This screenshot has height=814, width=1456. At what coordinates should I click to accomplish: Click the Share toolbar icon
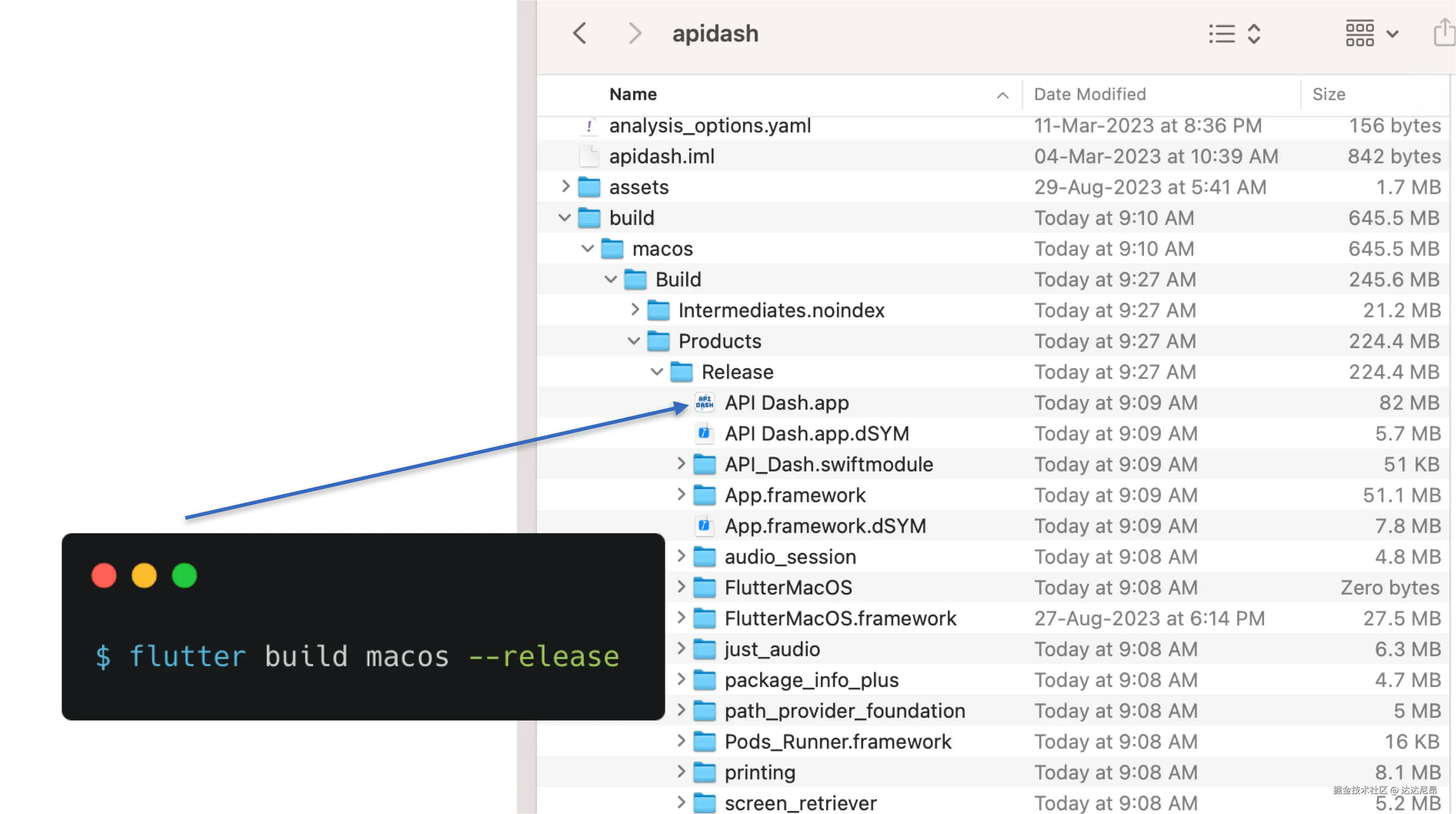click(1445, 33)
